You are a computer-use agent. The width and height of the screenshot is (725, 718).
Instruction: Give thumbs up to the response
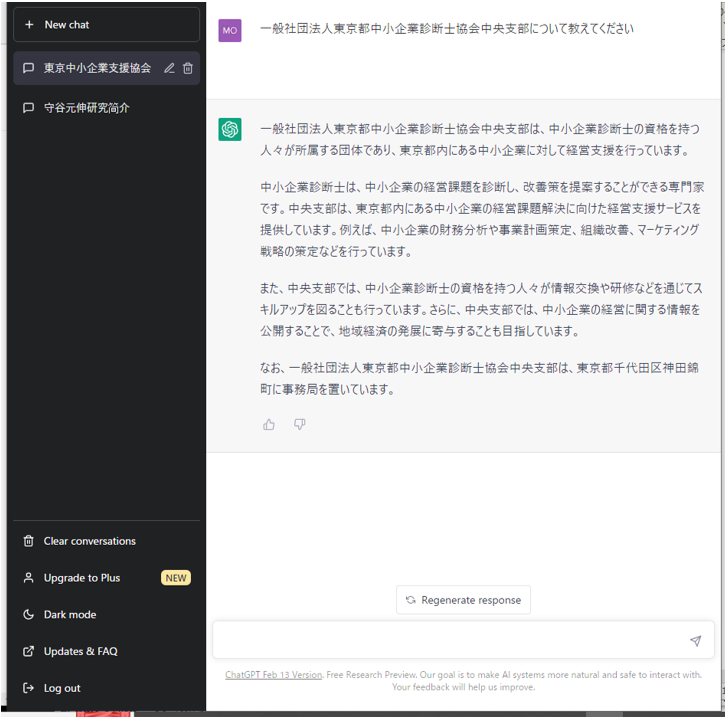click(x=269, y=424)
